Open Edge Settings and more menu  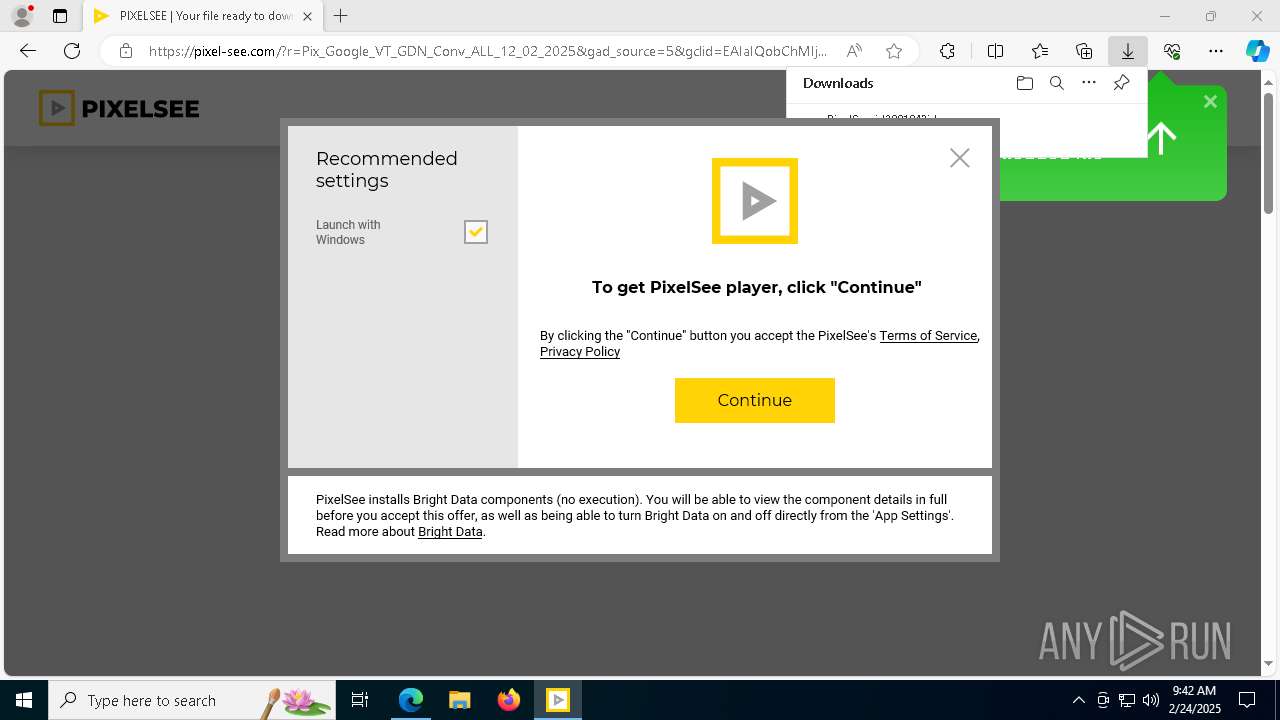[x=1216, y=51]
